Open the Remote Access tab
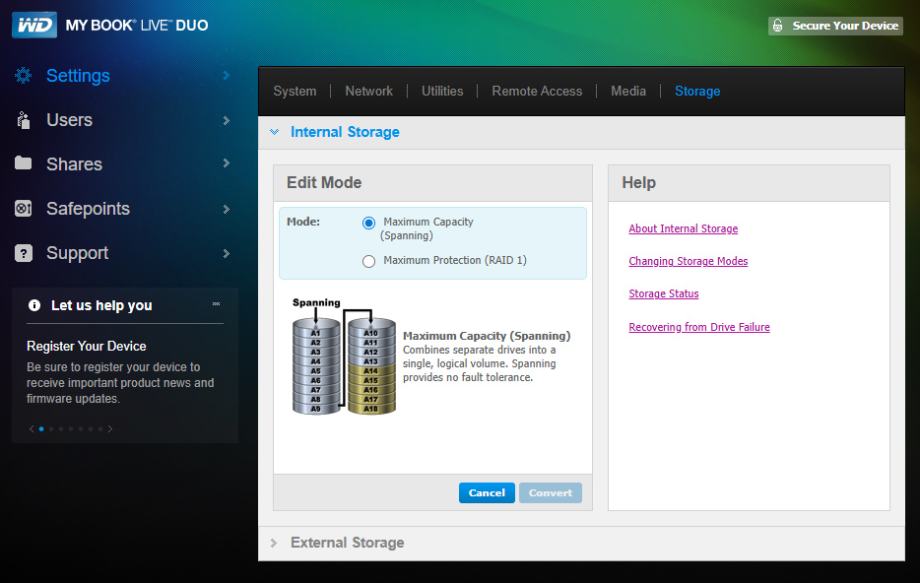 point(537,91)
